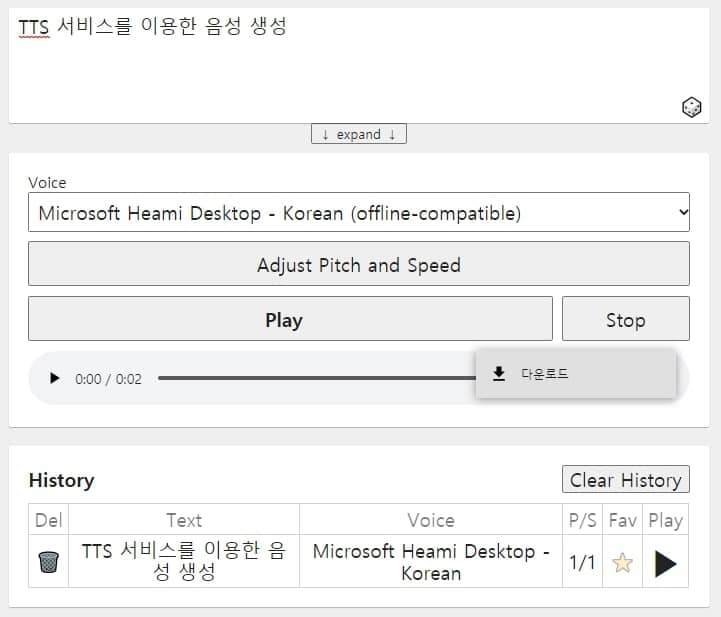Click the 'Text' column header
The width and height of the screenshot is (721, 617).
coord(184,520)
